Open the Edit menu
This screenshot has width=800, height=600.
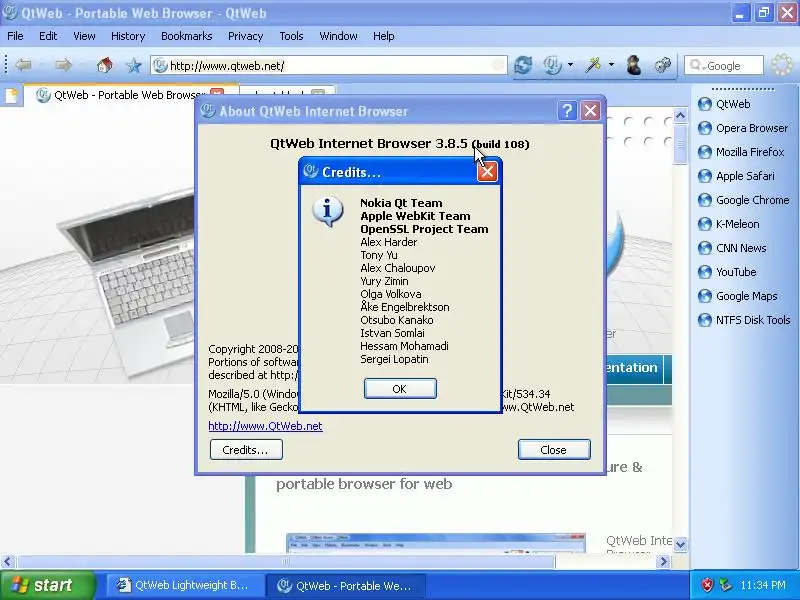click(48, 36)
